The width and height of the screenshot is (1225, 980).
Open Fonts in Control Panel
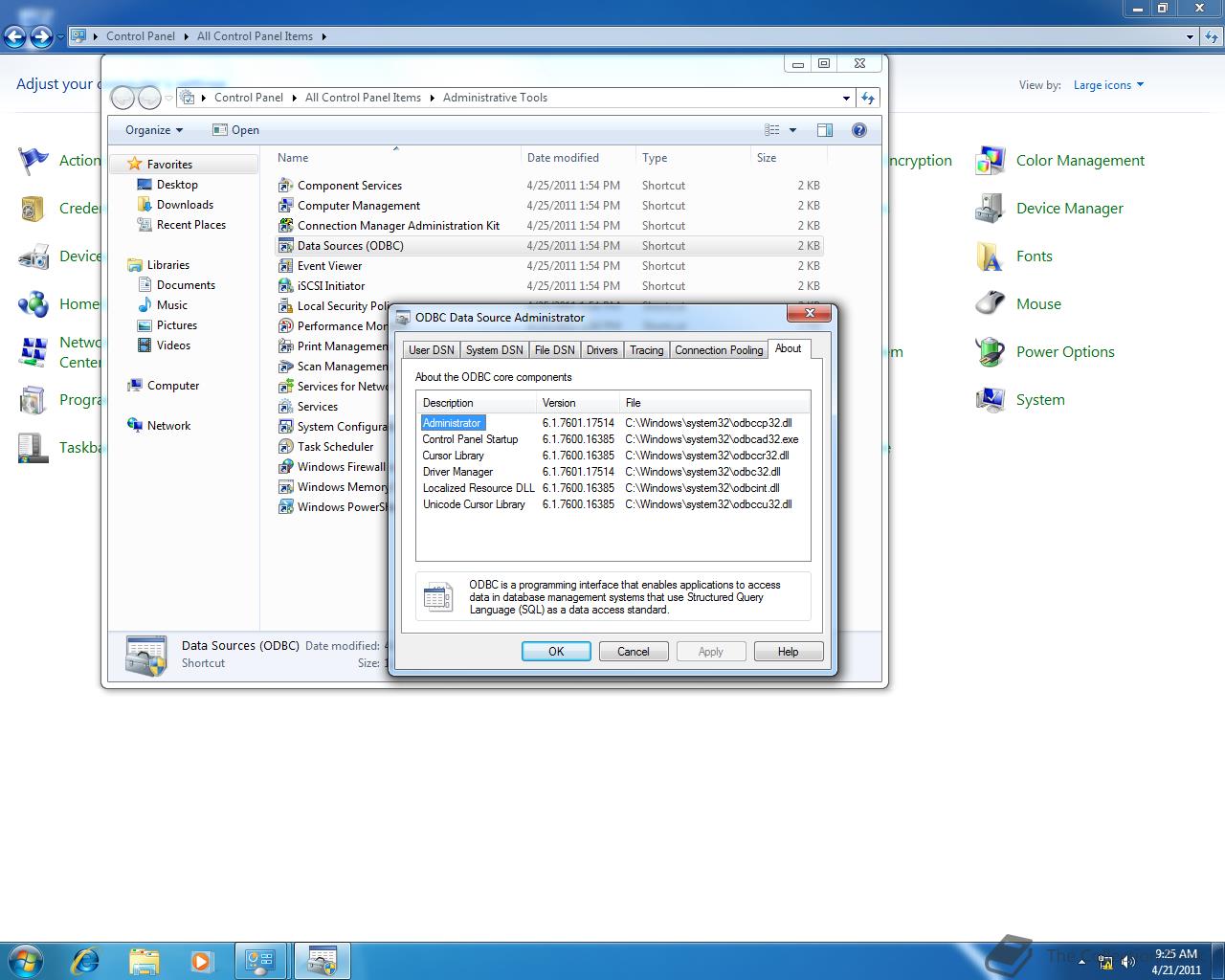[x=1035, y=256]
